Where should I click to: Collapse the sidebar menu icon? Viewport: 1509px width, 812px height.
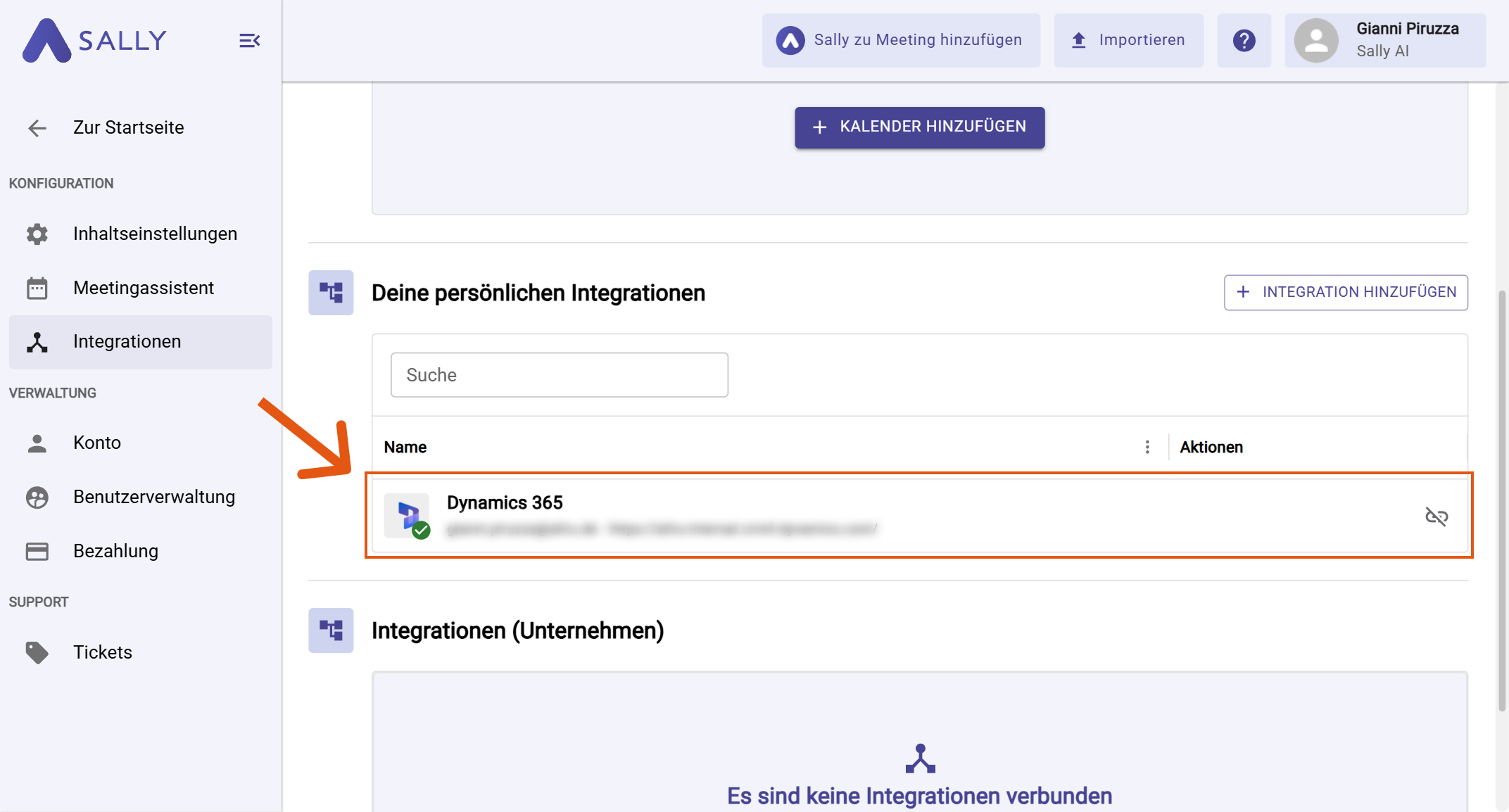pos(250,41)
